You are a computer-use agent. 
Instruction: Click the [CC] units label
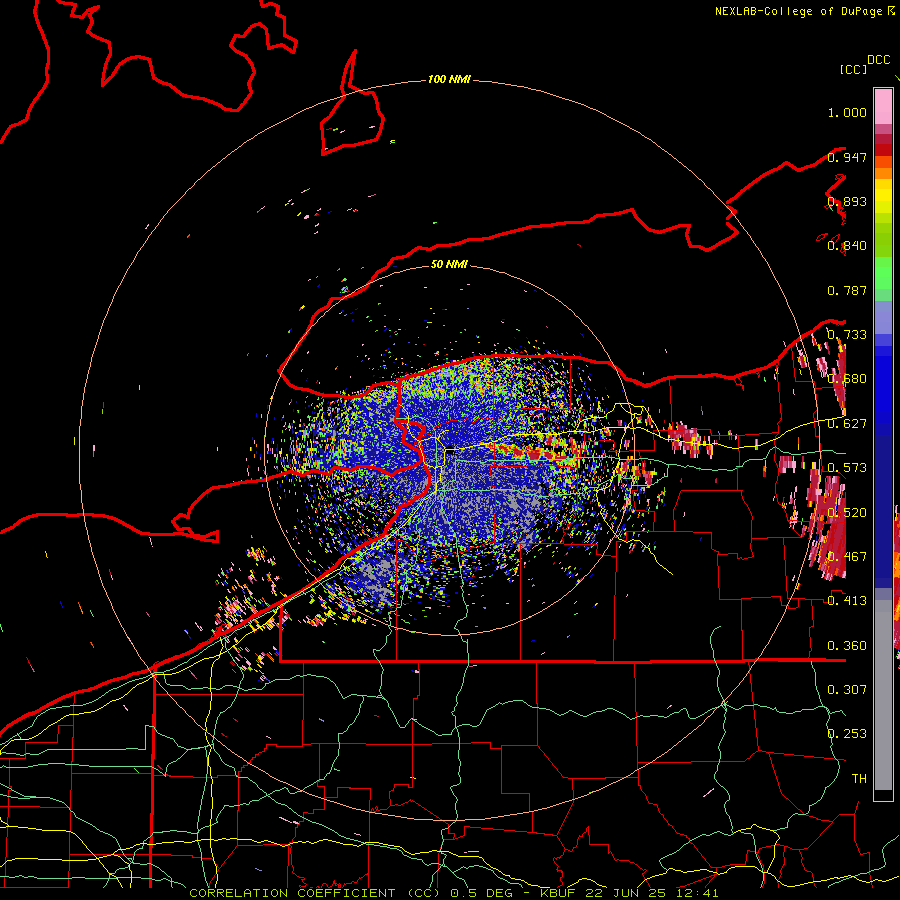(x=853, y=69)
